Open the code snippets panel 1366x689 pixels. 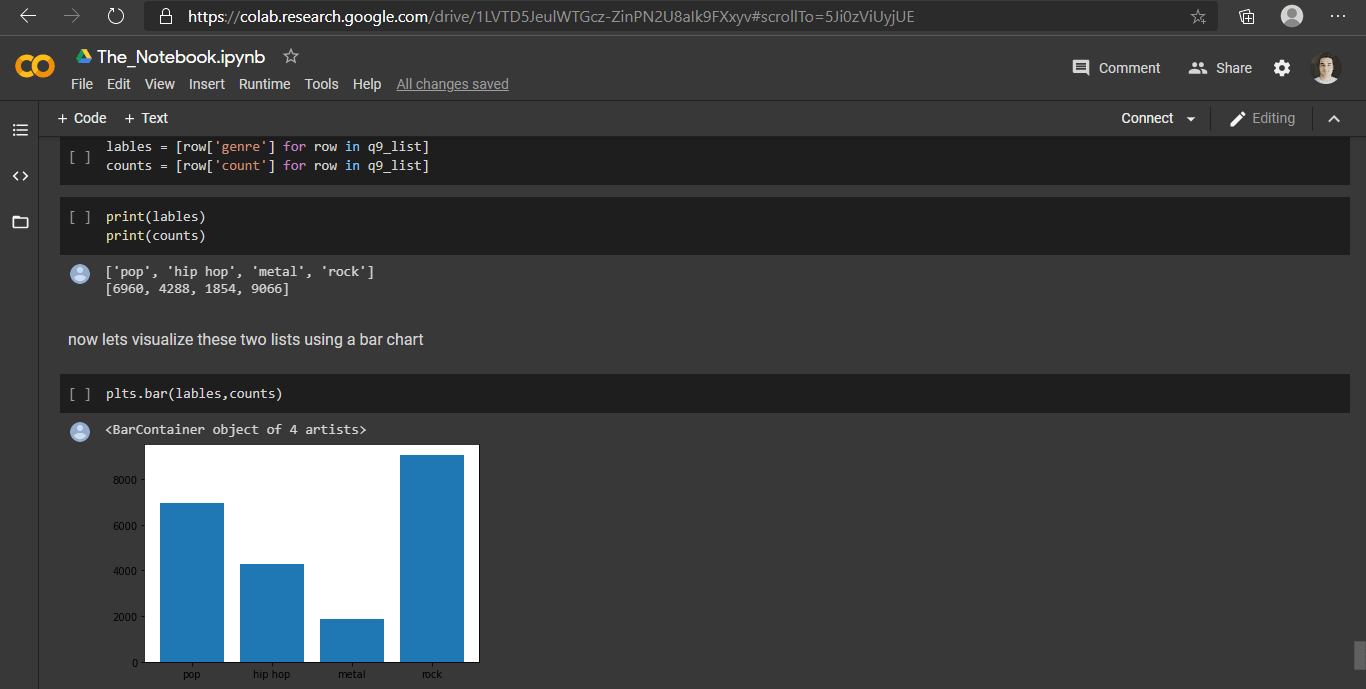point(20,176)
